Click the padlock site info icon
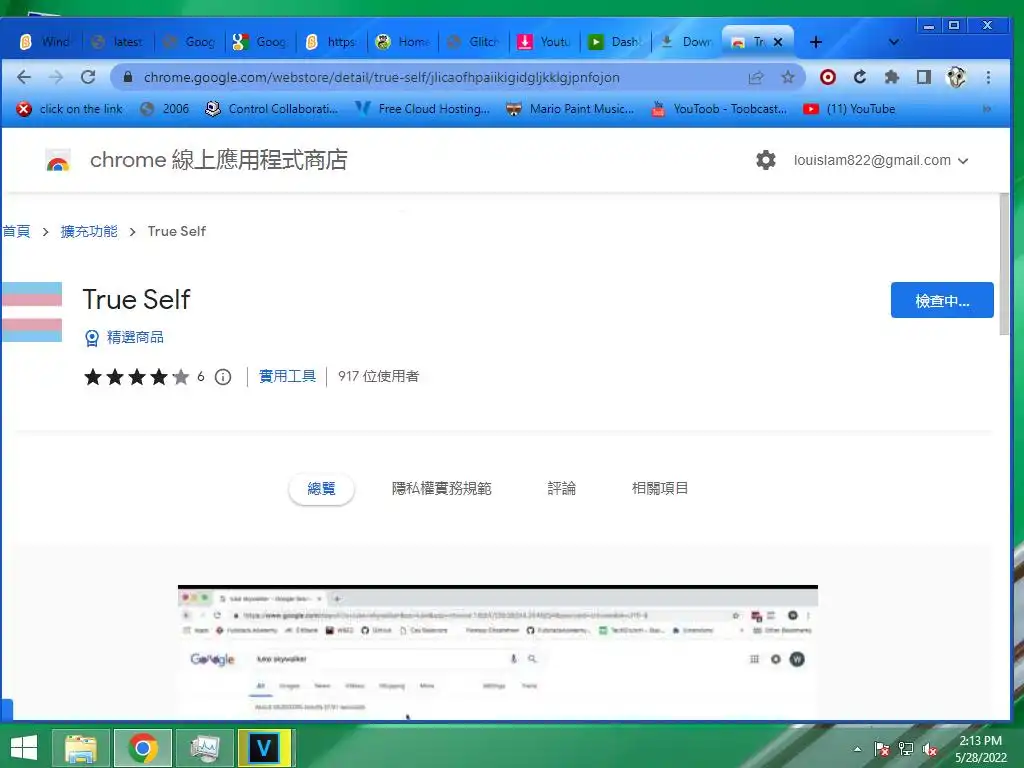1024x768 pixels. pyautogui.click(x=128, y=77)
